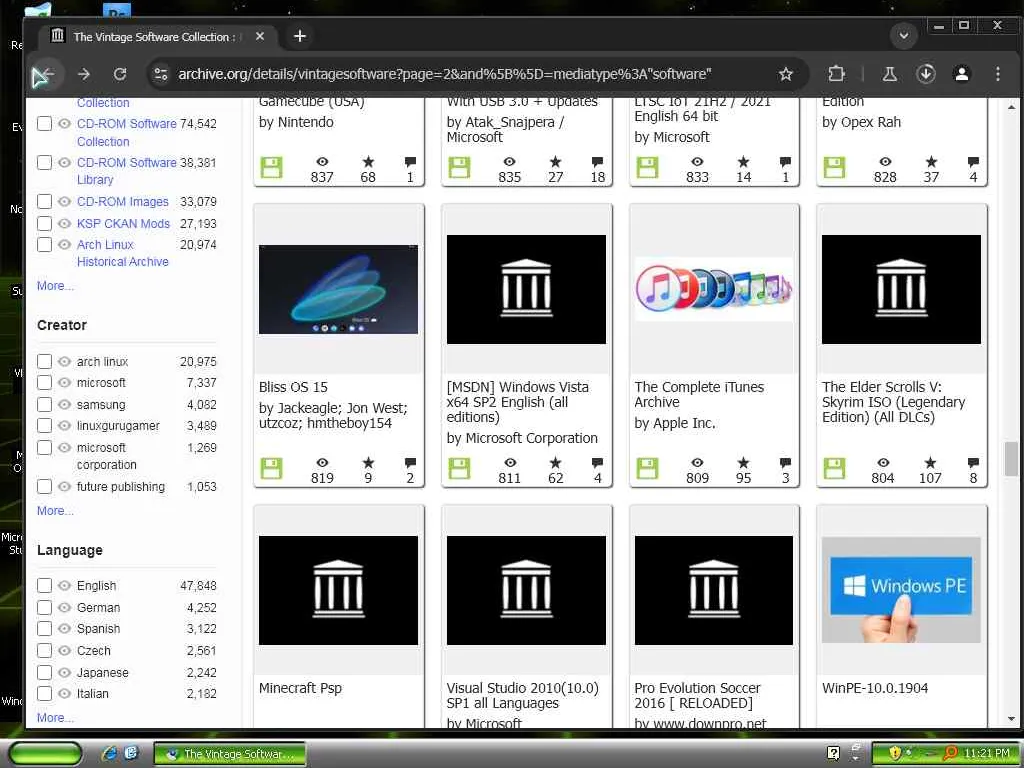Toggle the eye icon beside linuxgurugamer
Screen dimensions: 1024x768
click(x=64, y=426)
